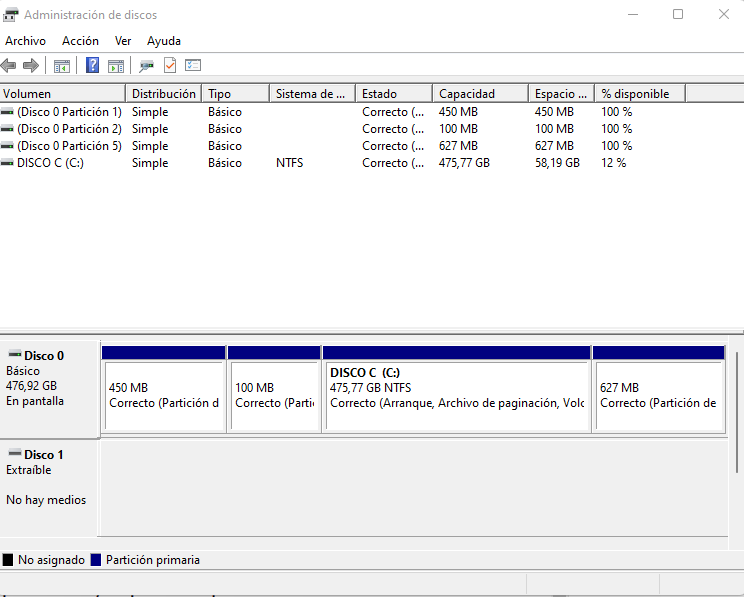Click the disk connect/refresh toolbar icon

click(146, 66)
